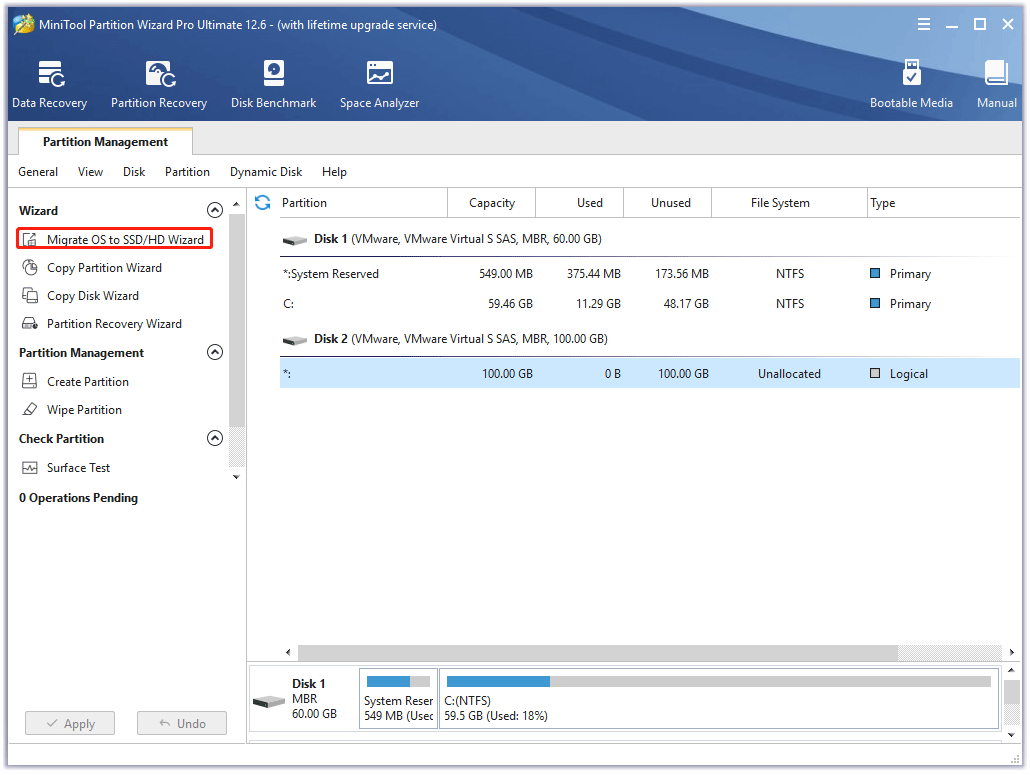Select the Disk 2 header row
This screenshot has width=1030, height=775.
[650, 339]
